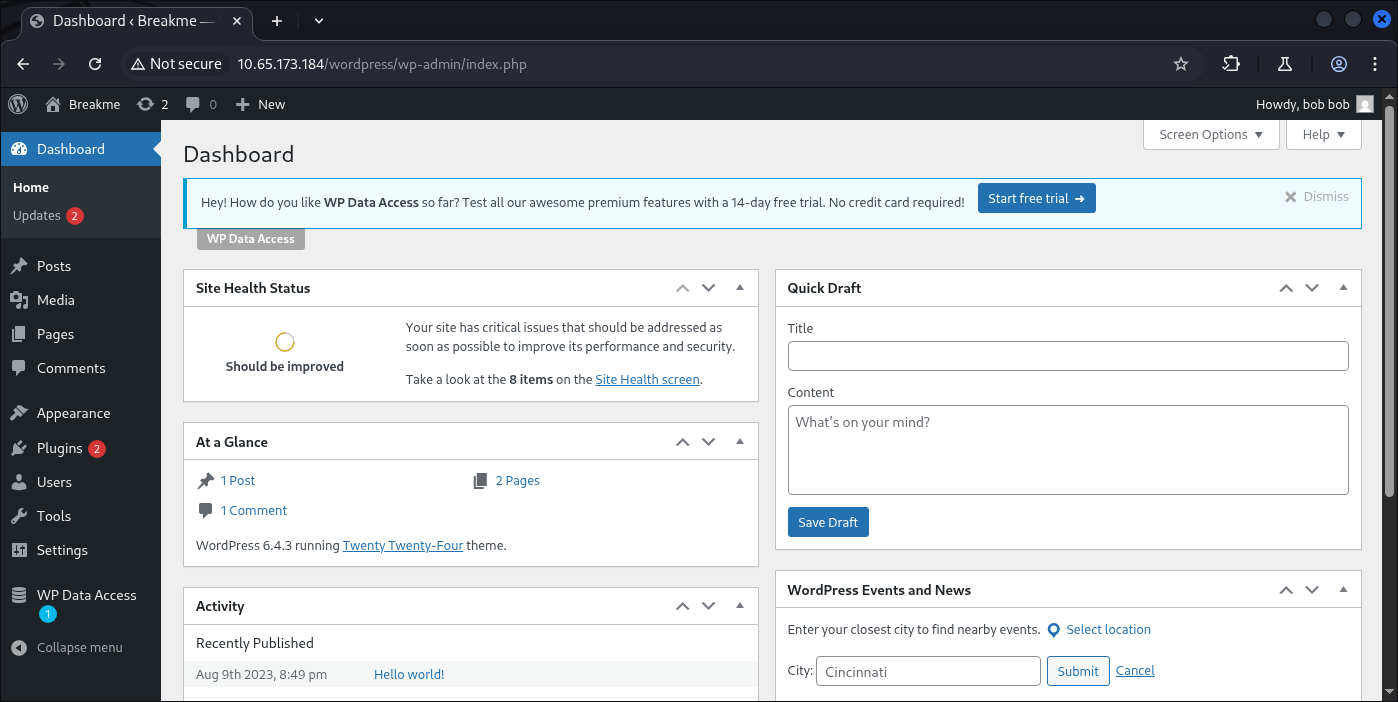Open bob bob user avatar
This screenshot has width=1398, height=702.
tap(1365, 104)
